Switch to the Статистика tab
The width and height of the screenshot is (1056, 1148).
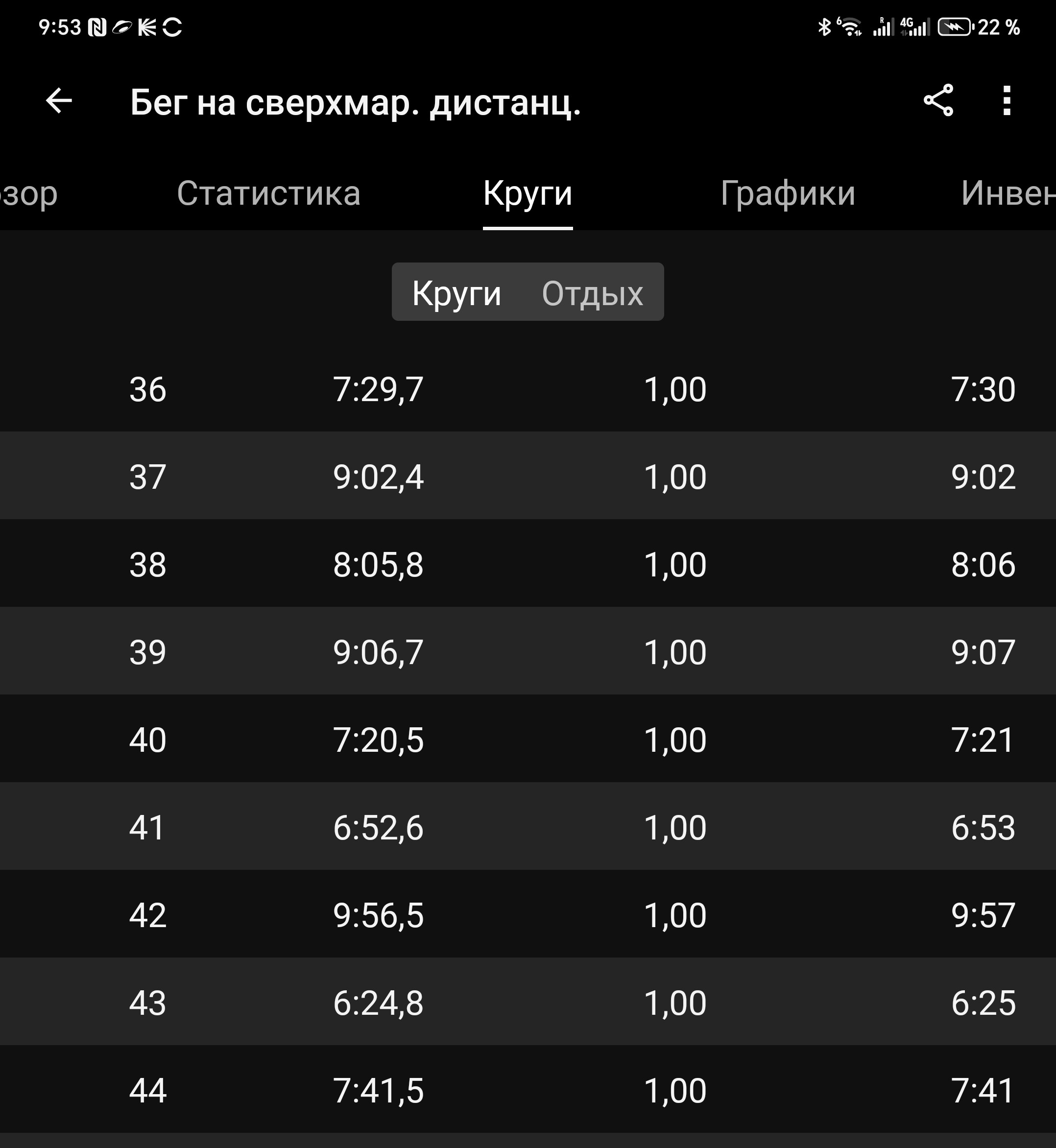point(268,193)
